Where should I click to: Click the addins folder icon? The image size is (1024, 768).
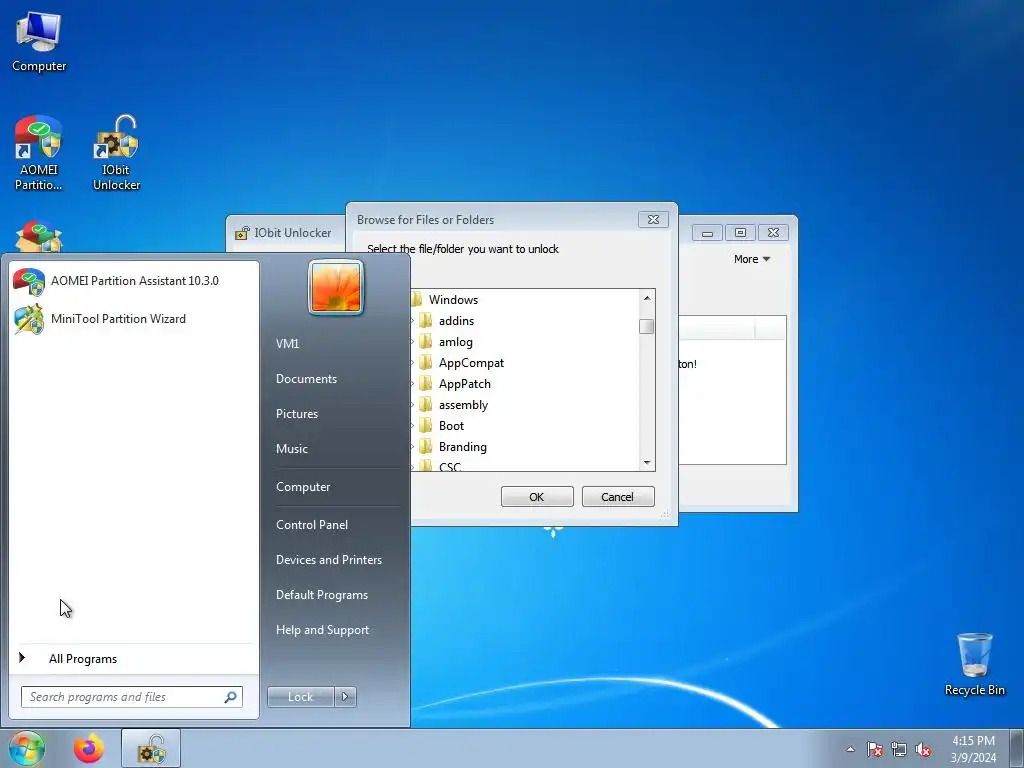[x=426, y=320]
